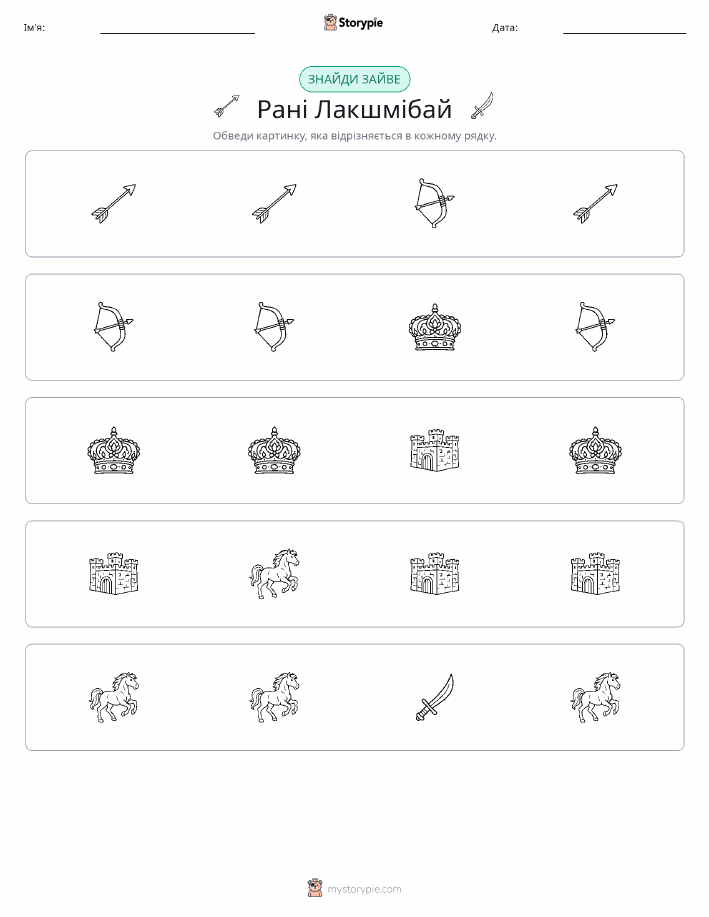This screenshot has width=709, height=917.
Task: Click the bow icon in the first row
Action: tap(434, 203)
